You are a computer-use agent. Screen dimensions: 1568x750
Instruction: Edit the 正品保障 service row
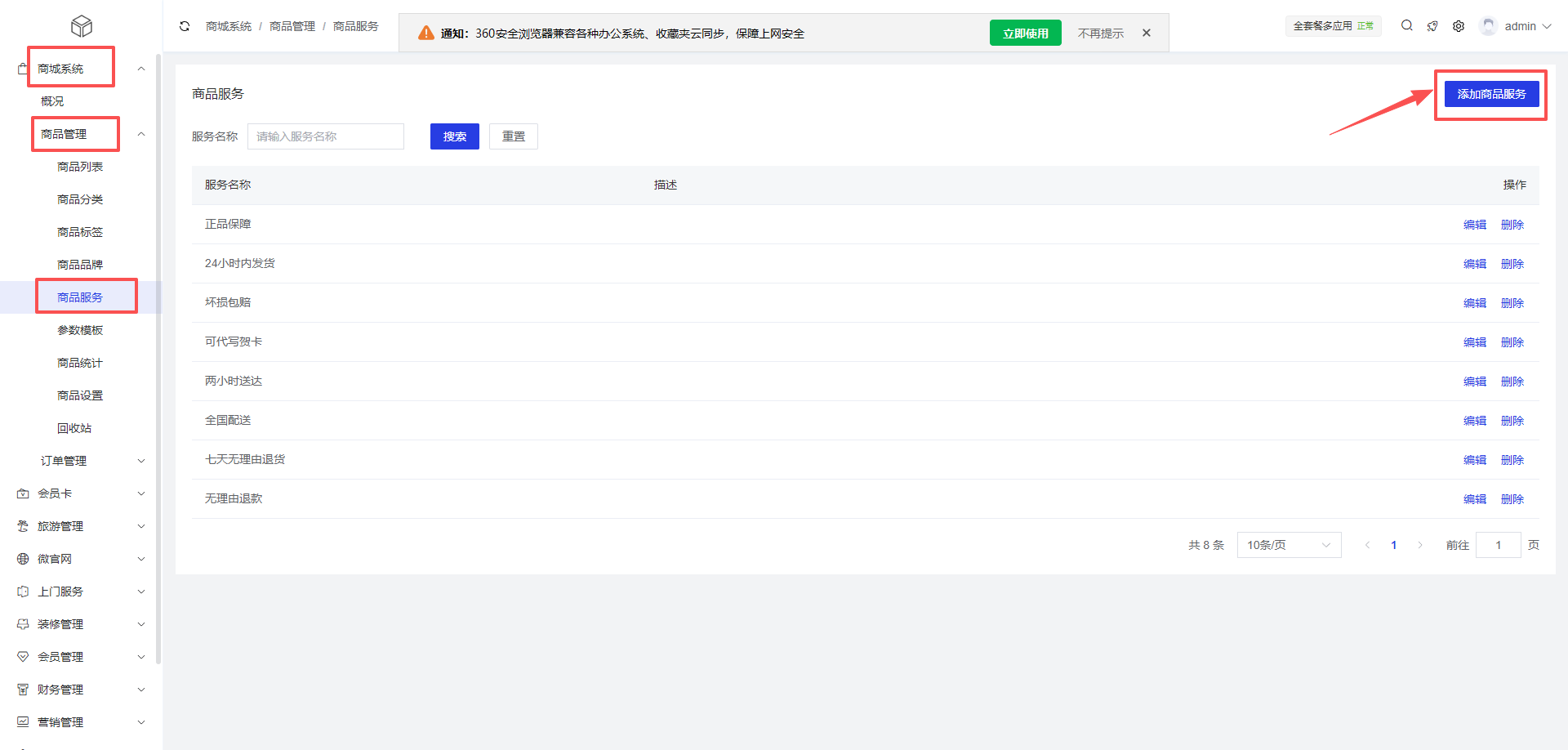(1474, 225)
